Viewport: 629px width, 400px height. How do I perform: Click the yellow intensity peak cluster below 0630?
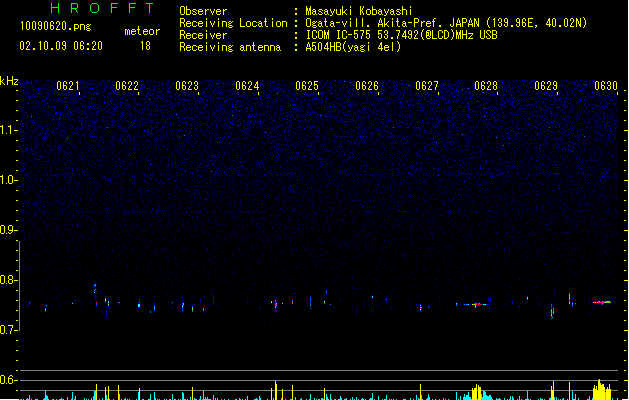[x=602, y=390]
